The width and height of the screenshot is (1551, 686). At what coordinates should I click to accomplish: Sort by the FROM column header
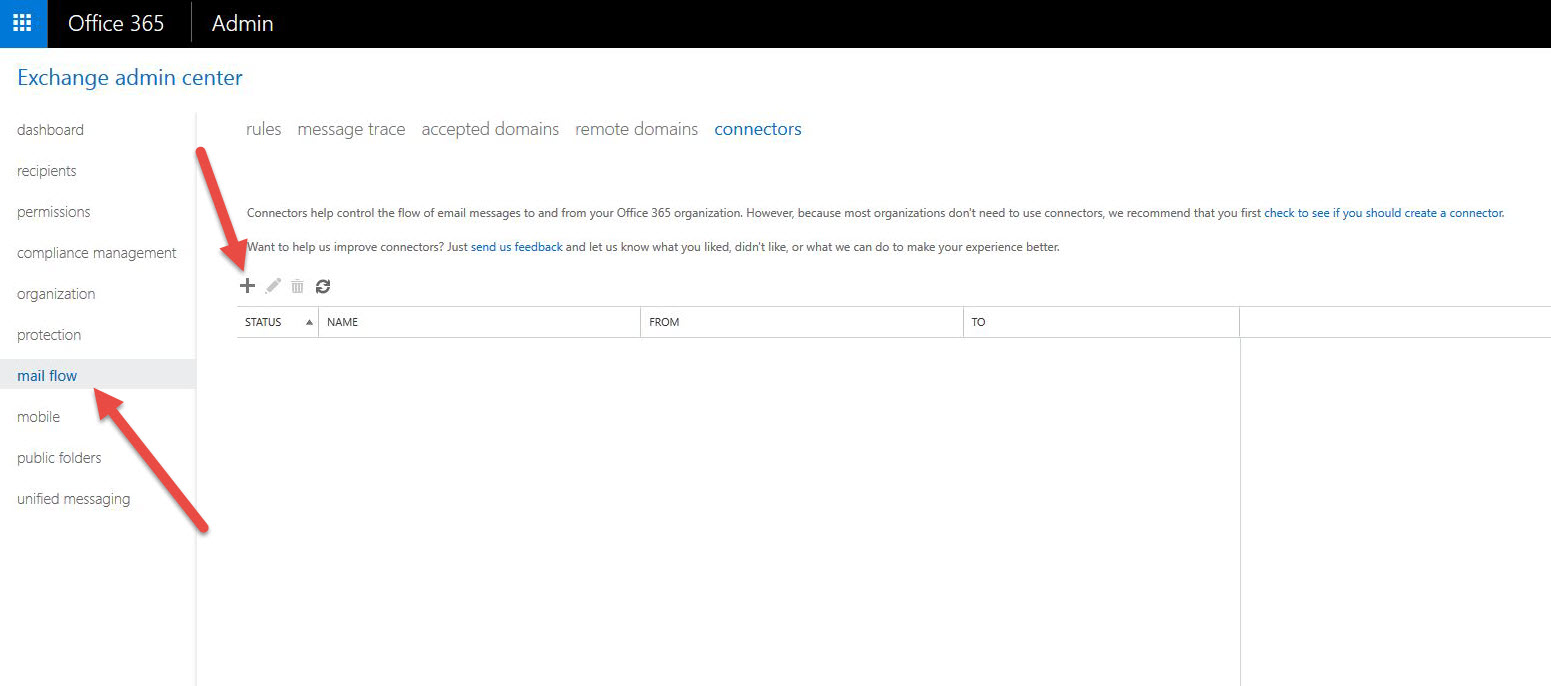[x=801, y=322]
